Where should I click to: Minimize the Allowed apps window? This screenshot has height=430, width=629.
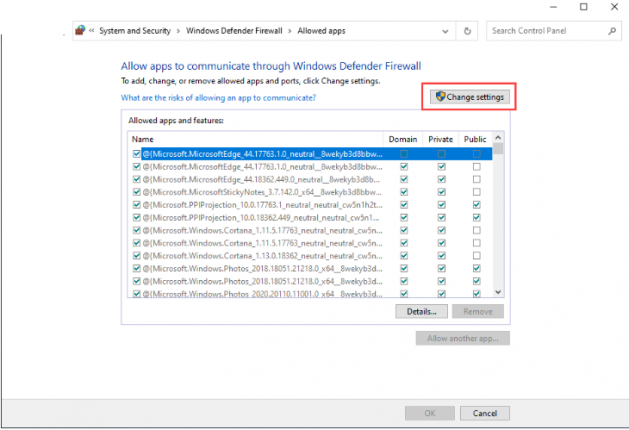554,7
